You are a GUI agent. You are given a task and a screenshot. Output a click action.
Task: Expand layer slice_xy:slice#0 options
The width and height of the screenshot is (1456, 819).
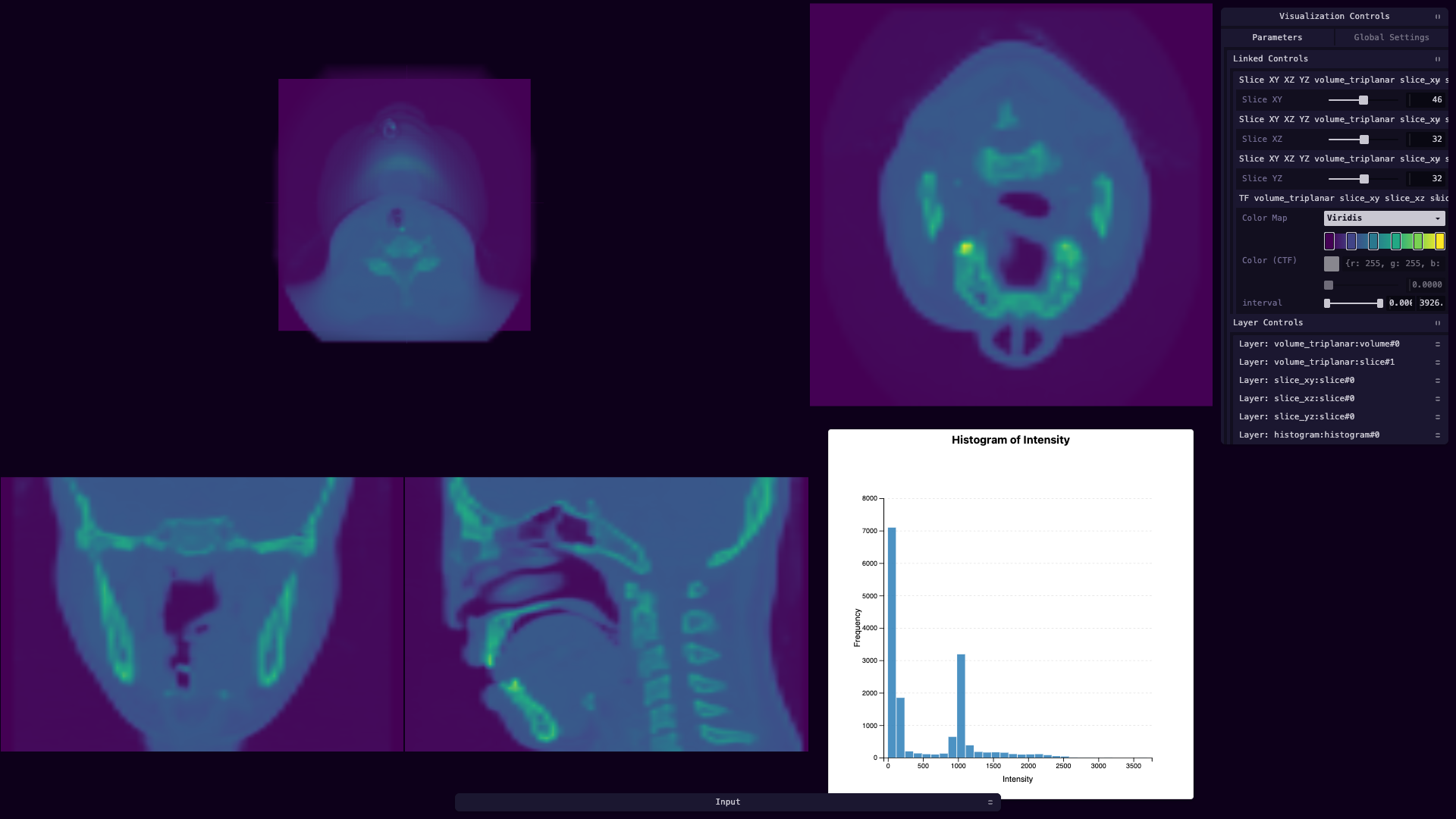[1437, 381]
